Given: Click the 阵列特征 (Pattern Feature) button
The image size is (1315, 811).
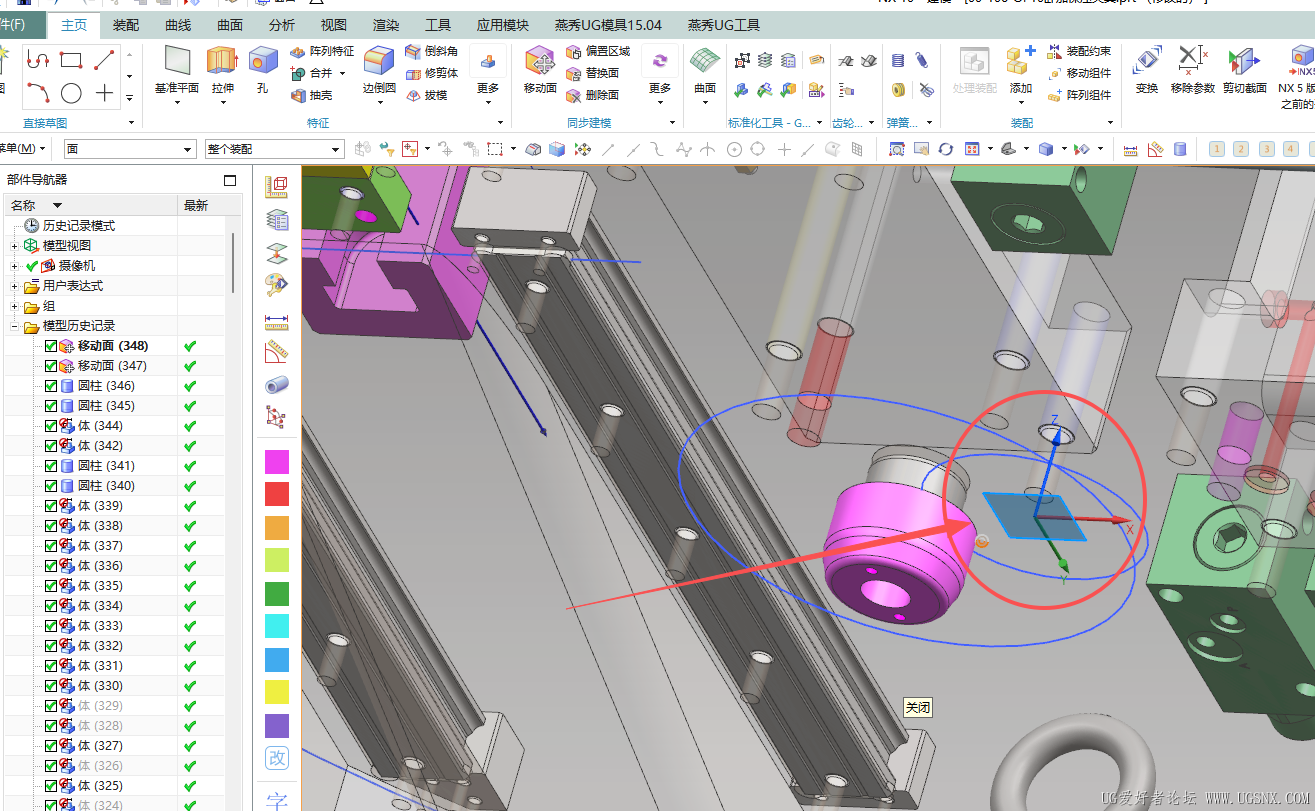Looking at the screenshot, I should [x=322, y=51].
